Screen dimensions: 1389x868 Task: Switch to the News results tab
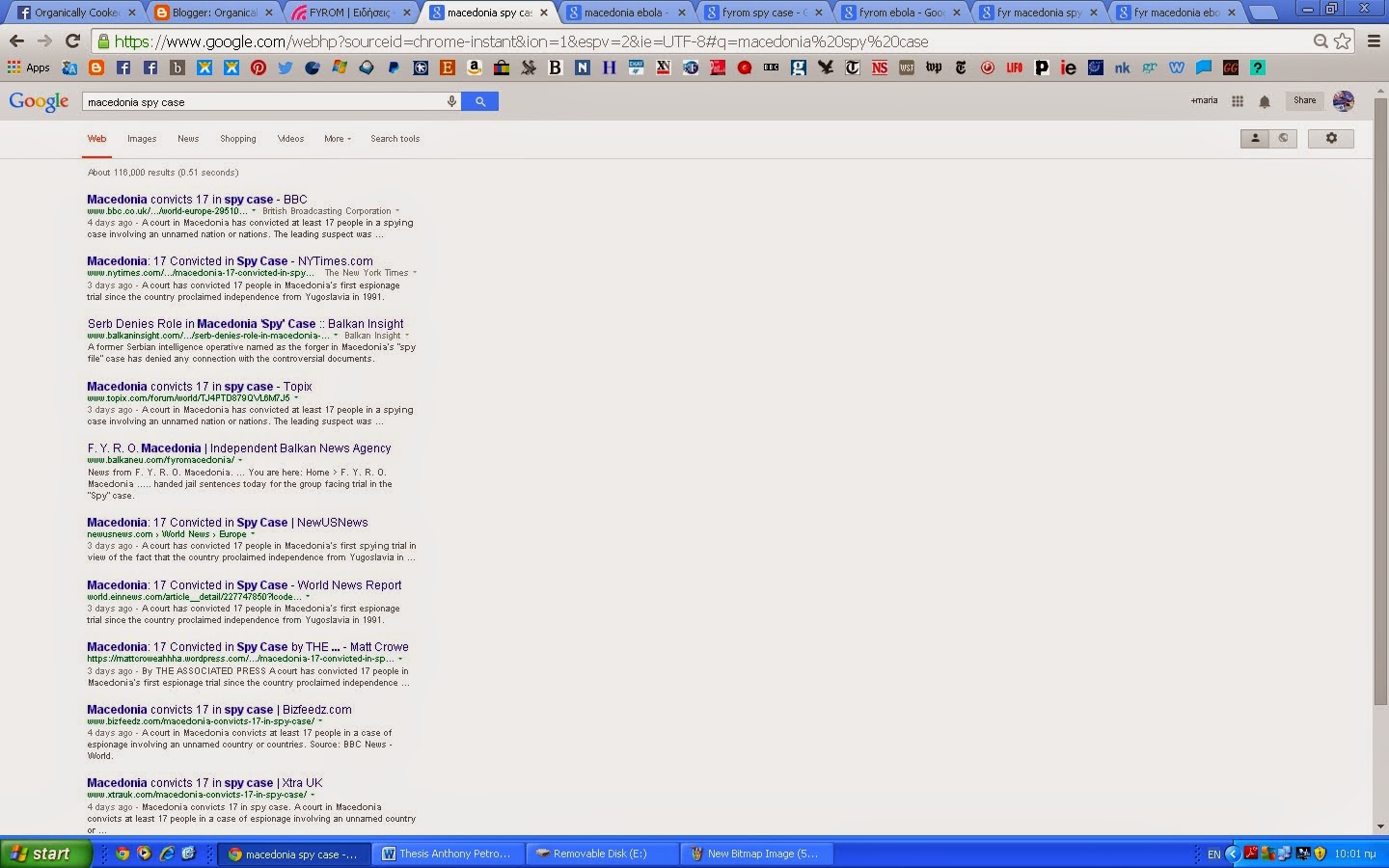point(188,139)
